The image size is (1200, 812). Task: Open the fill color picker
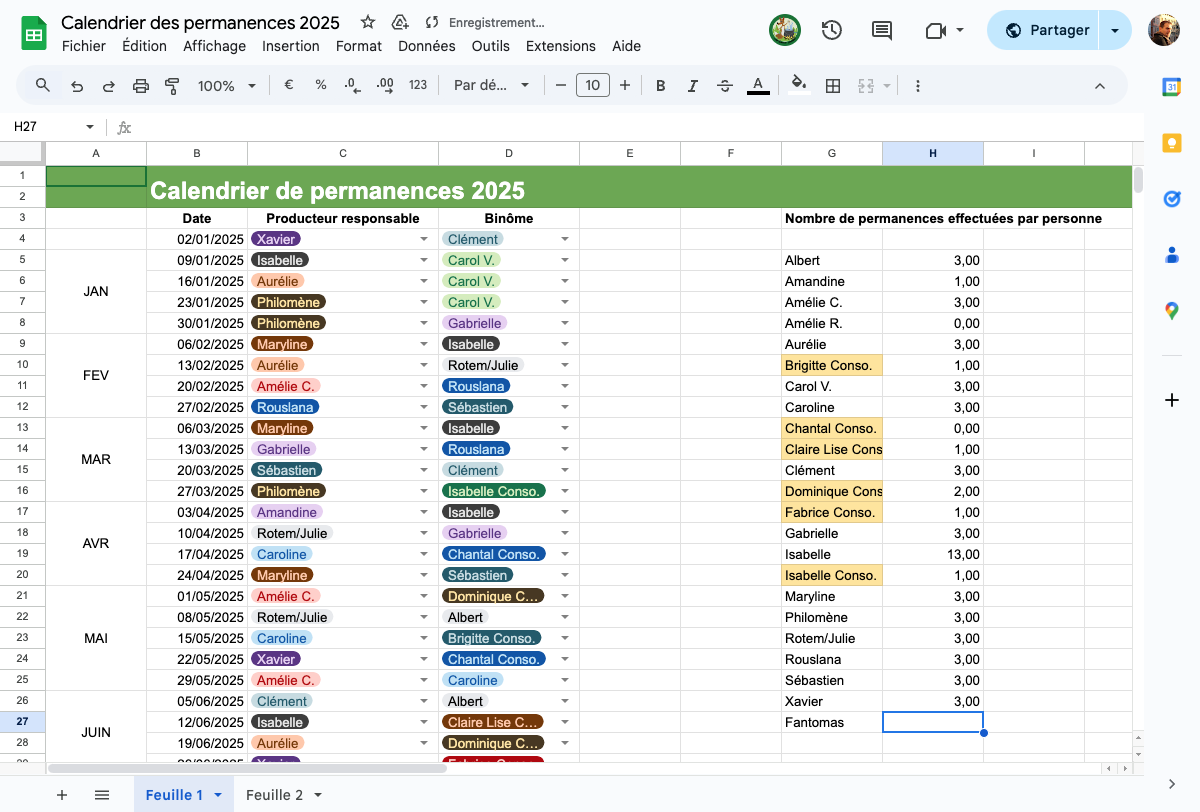[799, 86]
